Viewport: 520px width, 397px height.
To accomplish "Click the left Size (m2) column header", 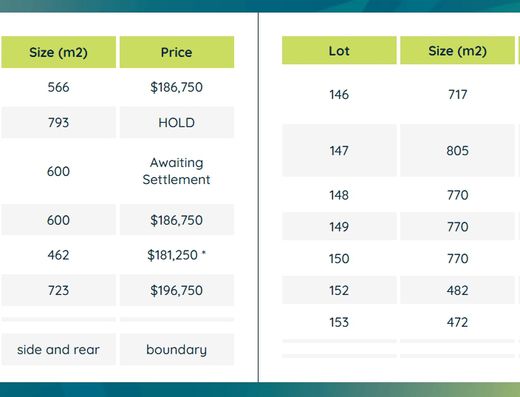I will 59,52.
